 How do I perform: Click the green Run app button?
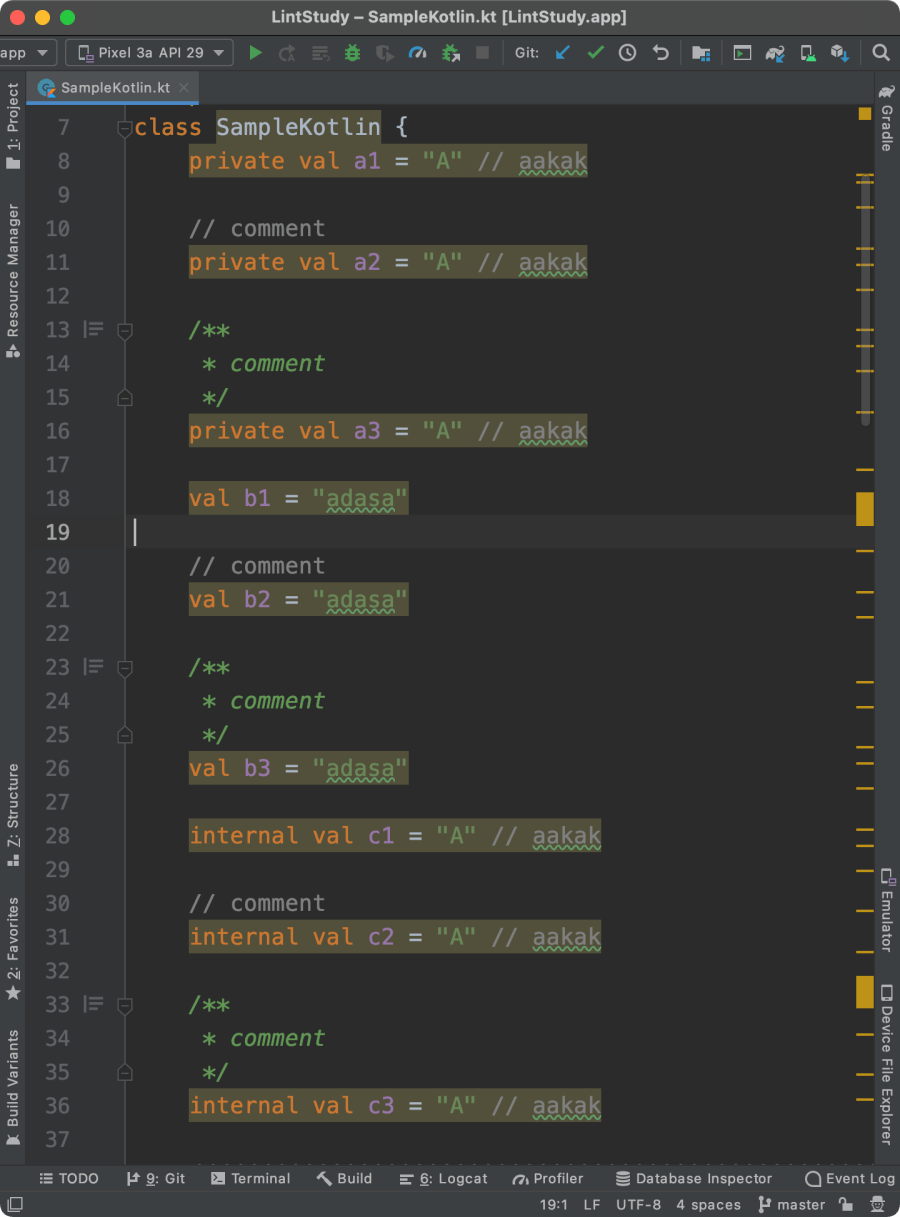(x=256, y=53)
